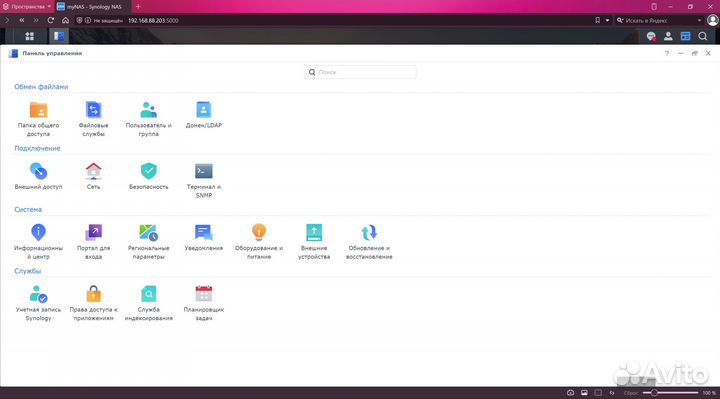Reload the browser page

click(51, 20)
